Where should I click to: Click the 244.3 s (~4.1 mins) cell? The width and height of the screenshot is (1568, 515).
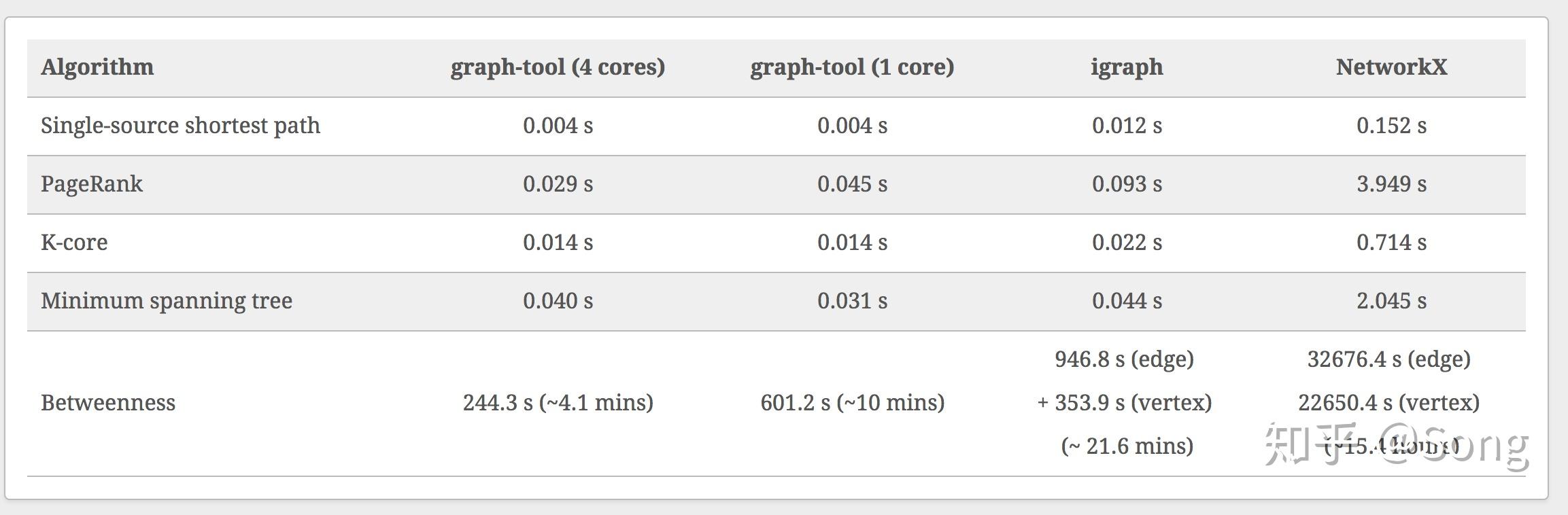tap(558, 403)
